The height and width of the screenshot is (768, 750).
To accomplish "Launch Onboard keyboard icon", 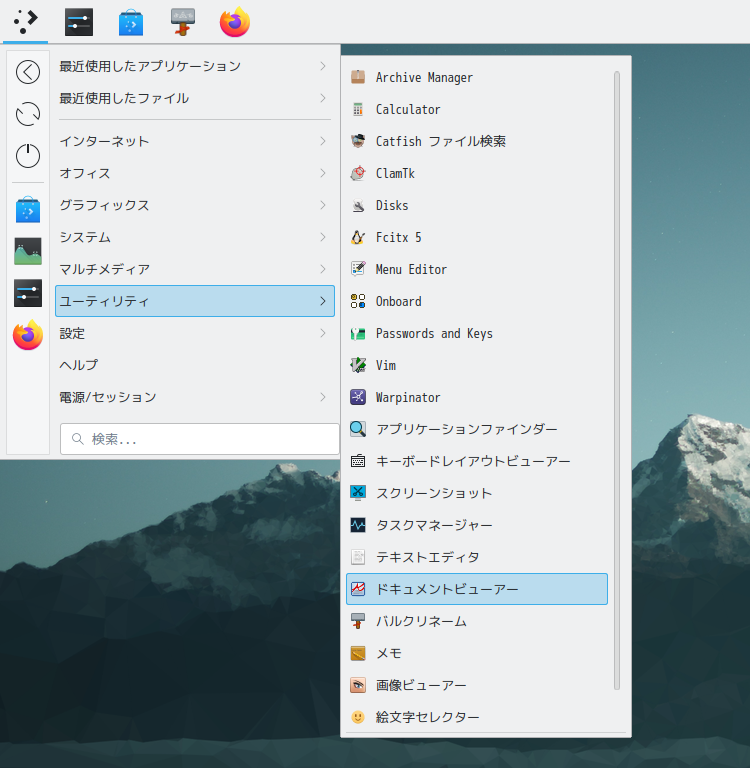I will (358, 301).
